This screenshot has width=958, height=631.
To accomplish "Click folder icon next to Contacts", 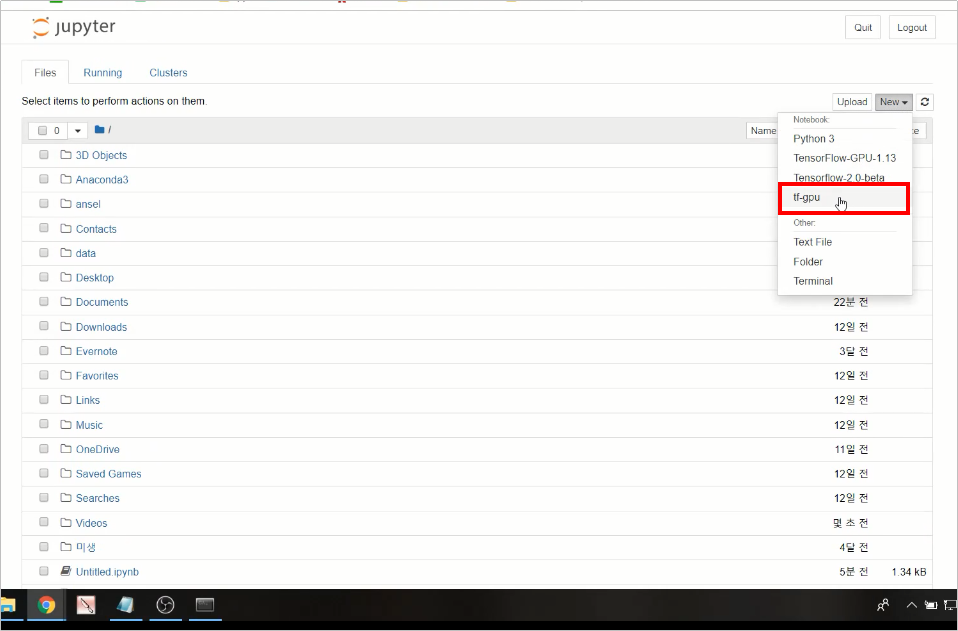I will (66, 228).
